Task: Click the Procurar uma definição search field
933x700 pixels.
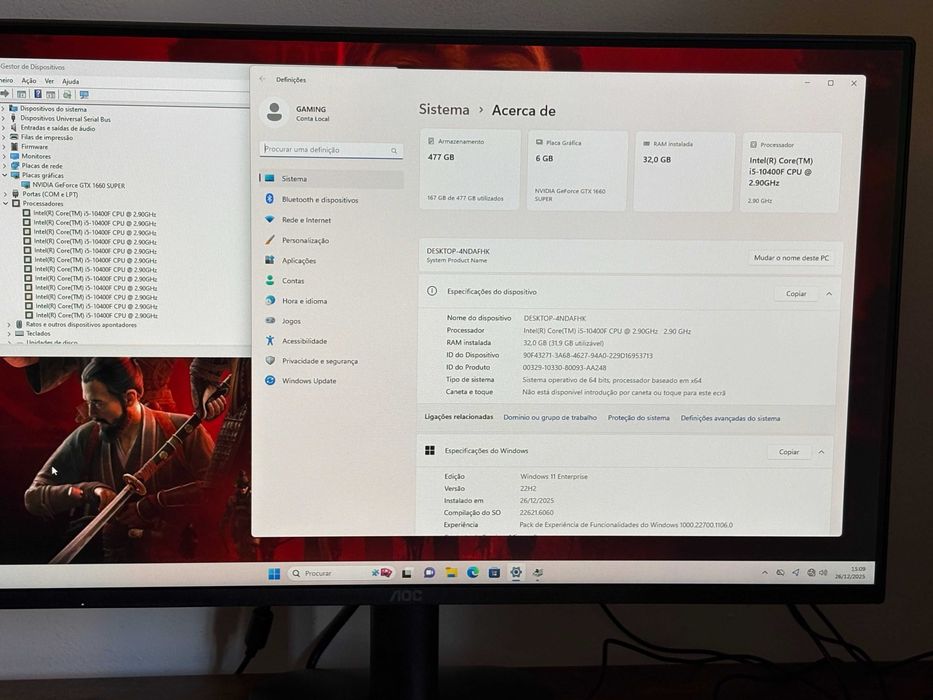Action: pos(331,150)
